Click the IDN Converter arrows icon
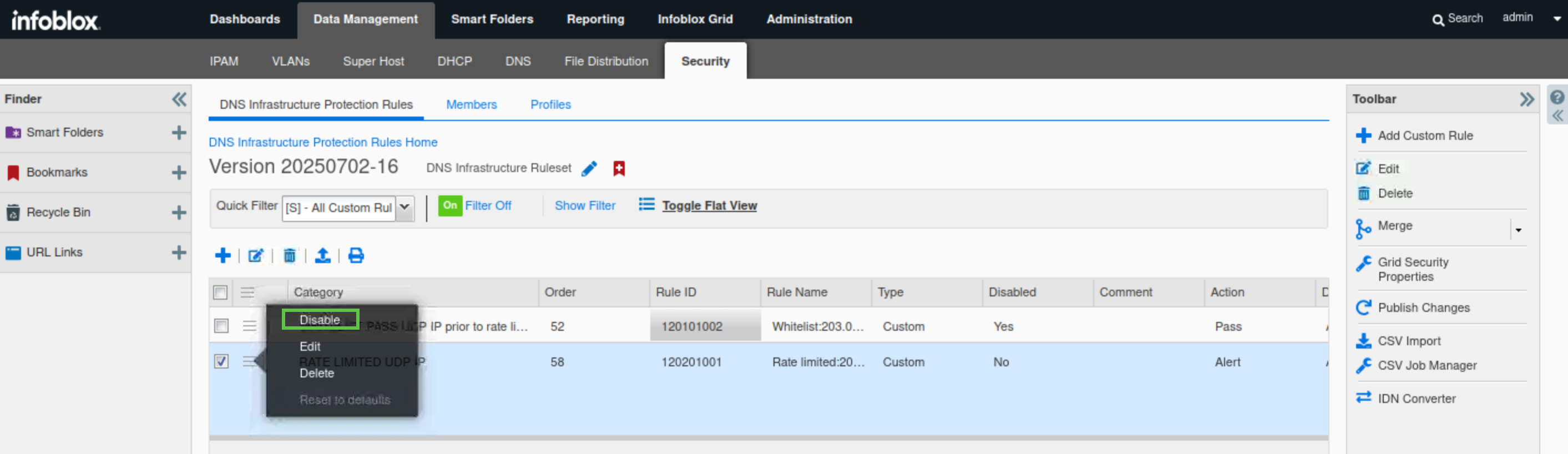The width and height of the screenshot is (1568, 454). click(x=1363, y=397)
